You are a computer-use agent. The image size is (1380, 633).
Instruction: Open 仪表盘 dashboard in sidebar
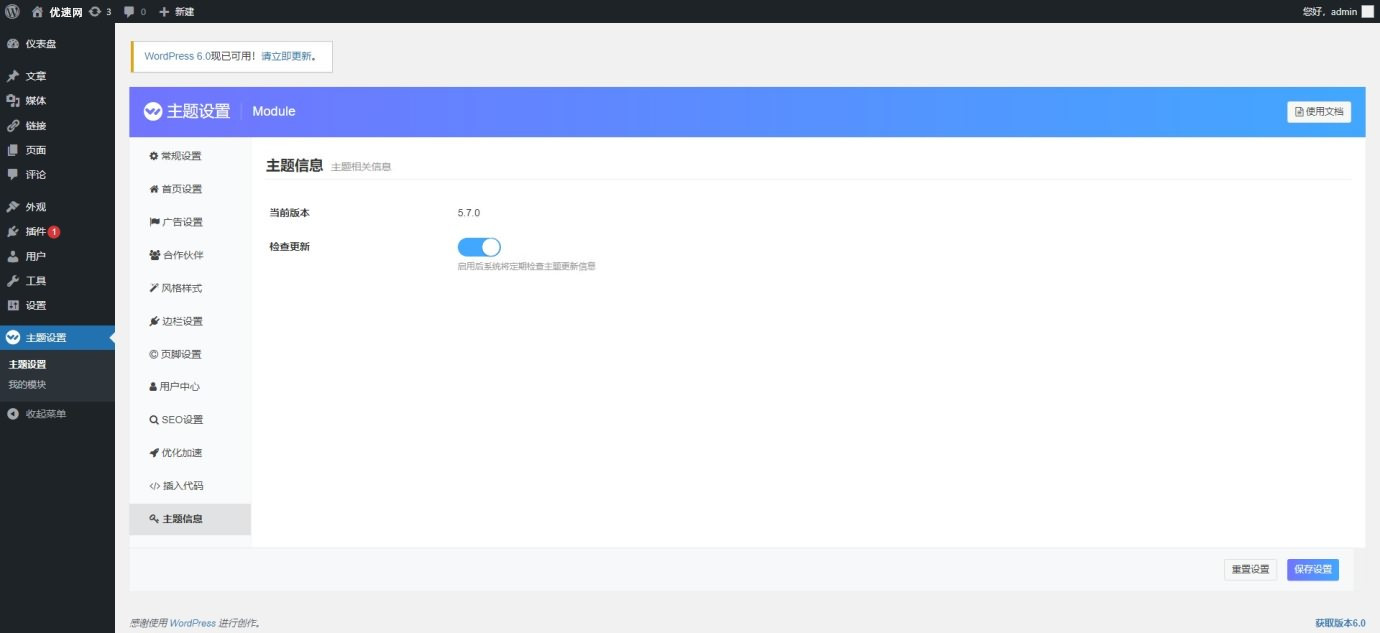[57, 44]
